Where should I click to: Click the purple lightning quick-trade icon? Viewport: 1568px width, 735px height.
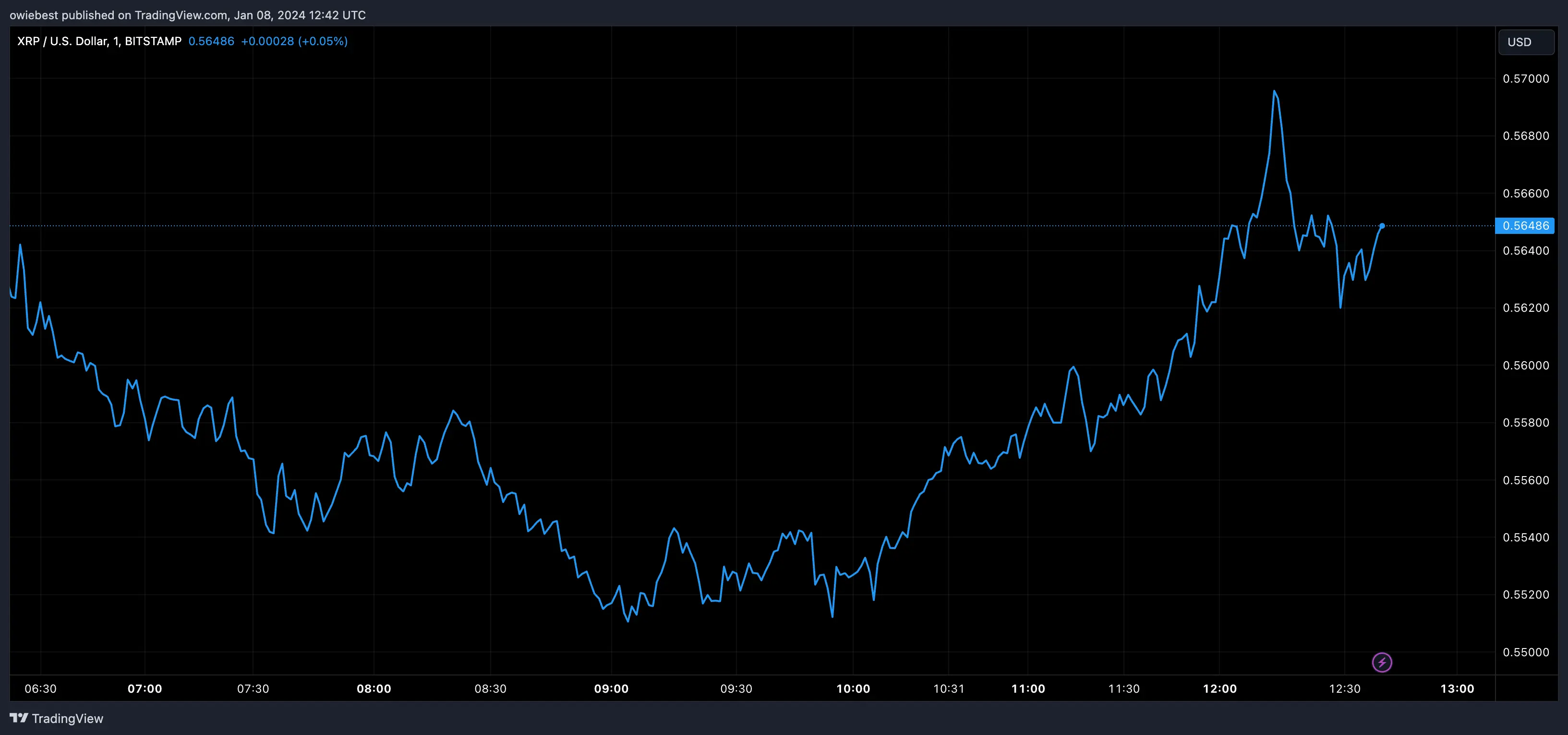tap(1382, 662)
